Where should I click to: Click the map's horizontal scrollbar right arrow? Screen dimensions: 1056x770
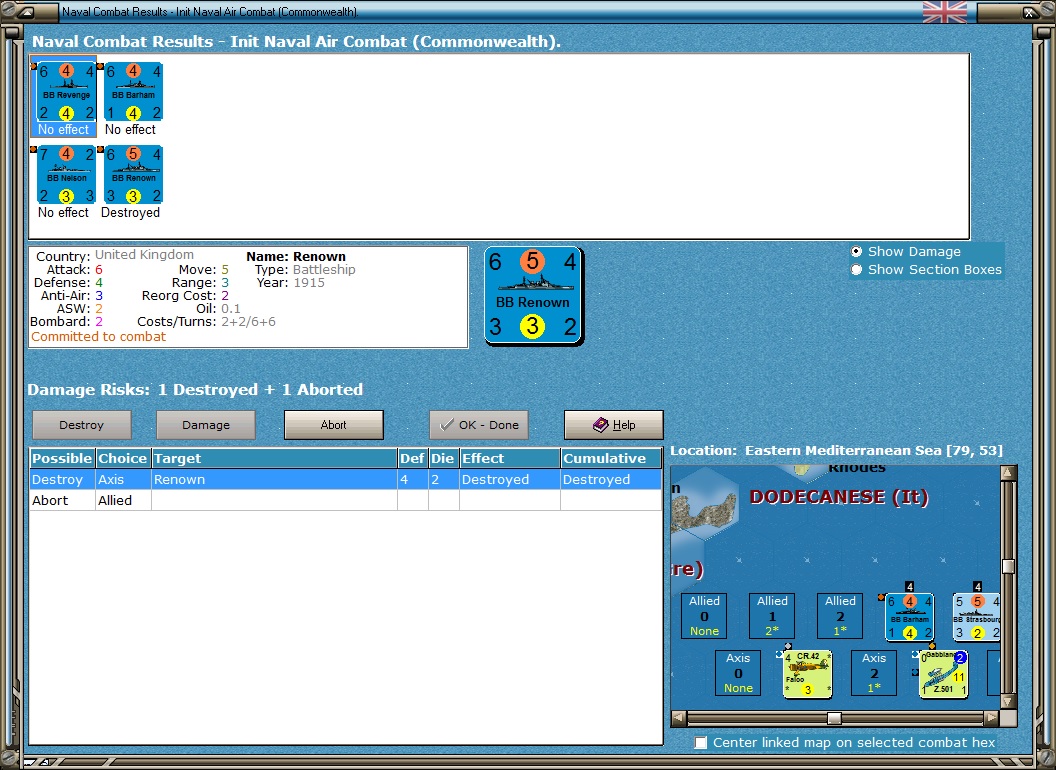(x=991, y=718)
